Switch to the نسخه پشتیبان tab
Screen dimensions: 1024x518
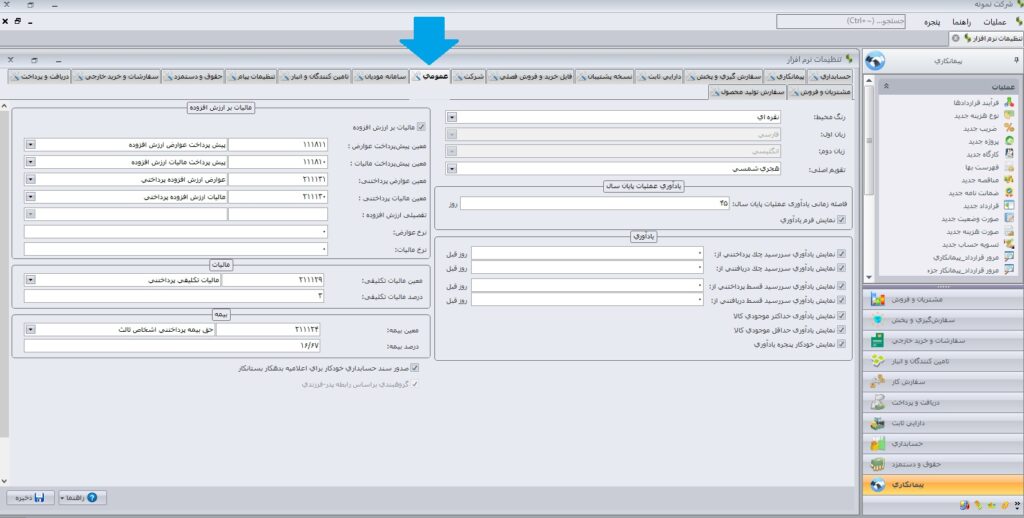point(605,76)
